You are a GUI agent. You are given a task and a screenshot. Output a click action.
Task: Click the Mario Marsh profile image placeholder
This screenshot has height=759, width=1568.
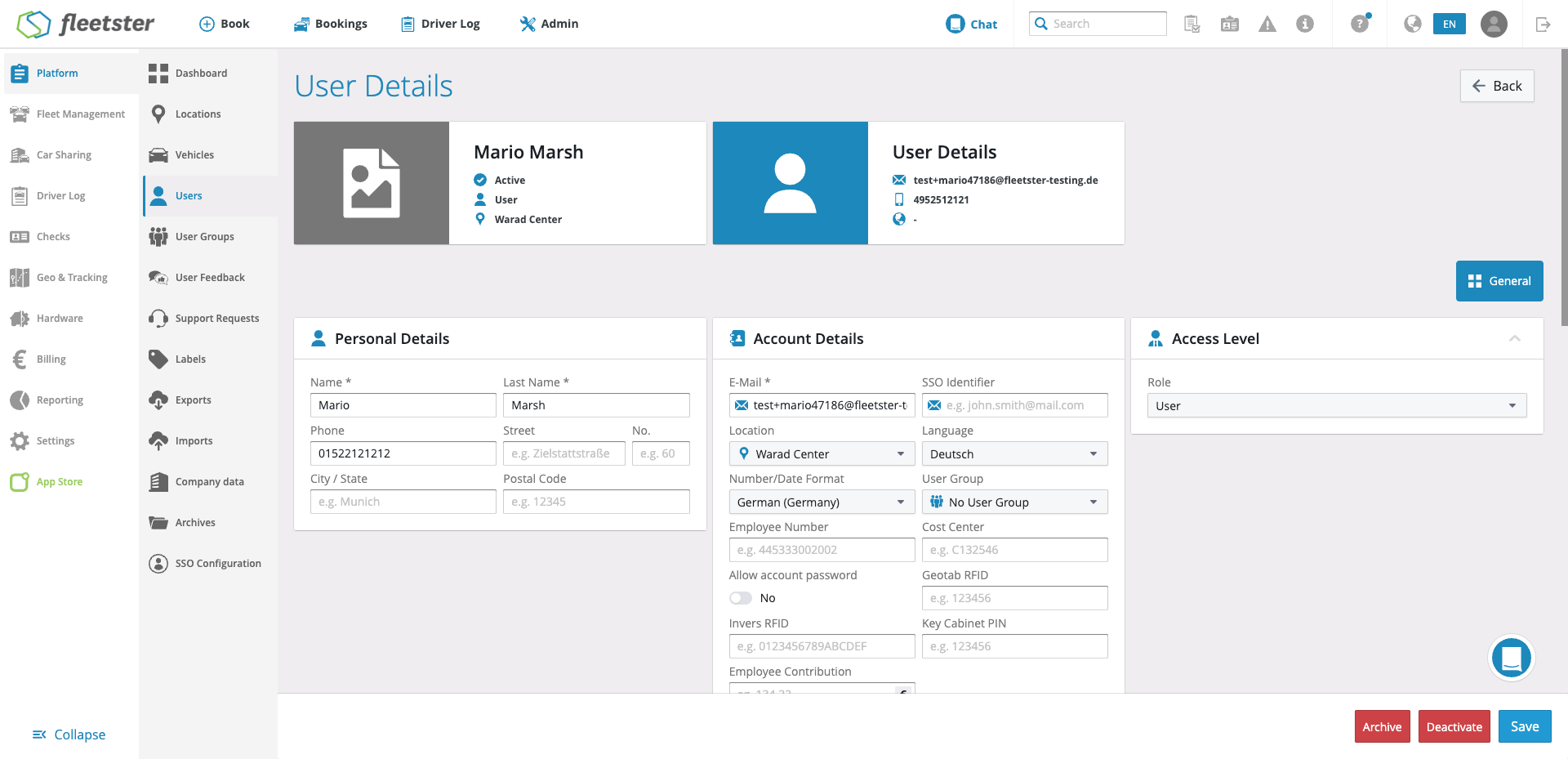372,183
